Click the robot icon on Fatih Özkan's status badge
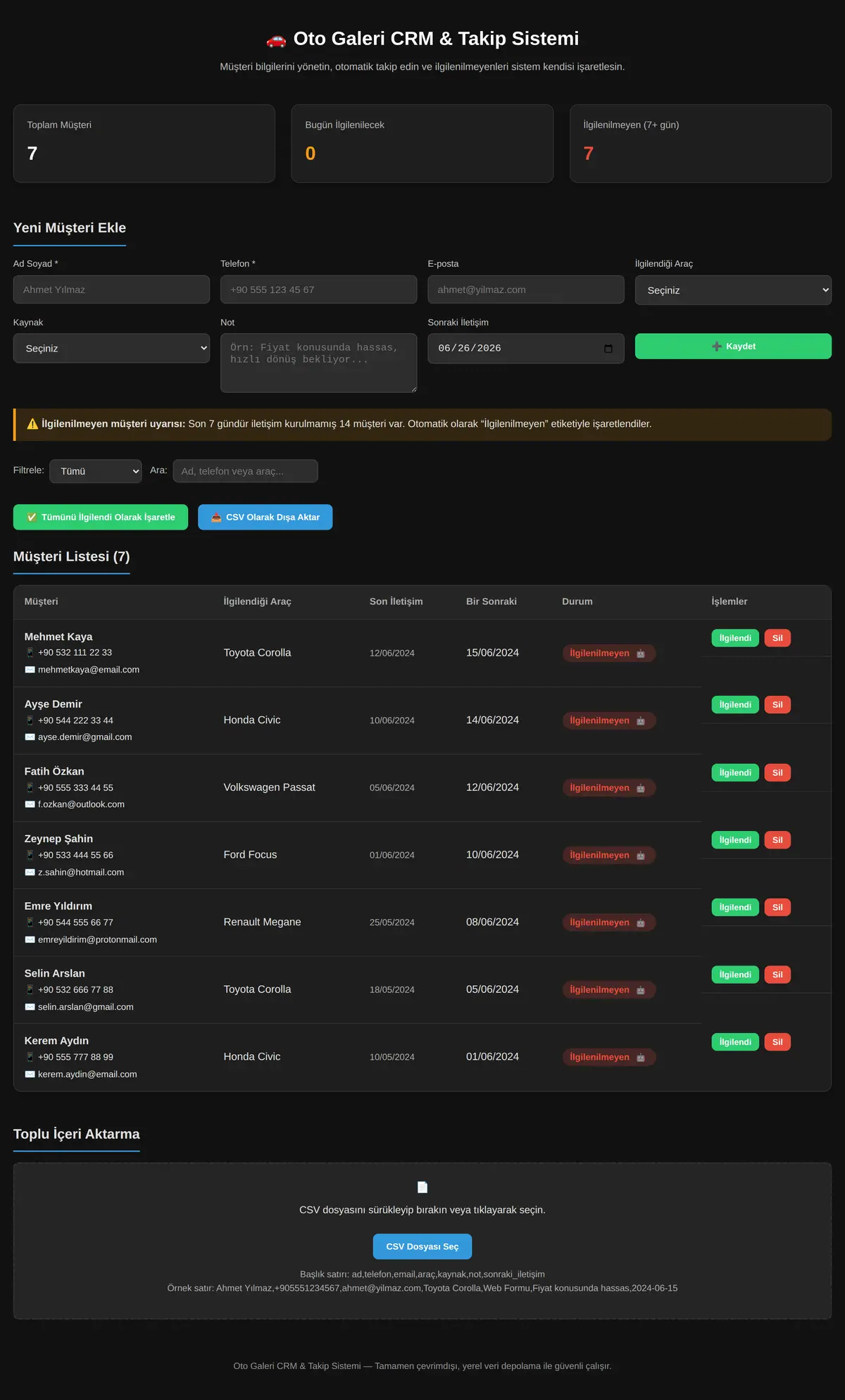This screenshot has width=845, height=1400. coord(641,788)
